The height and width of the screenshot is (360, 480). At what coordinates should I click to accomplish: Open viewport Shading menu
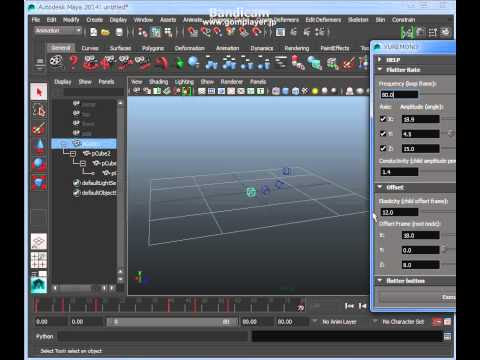tap(159, 82)
